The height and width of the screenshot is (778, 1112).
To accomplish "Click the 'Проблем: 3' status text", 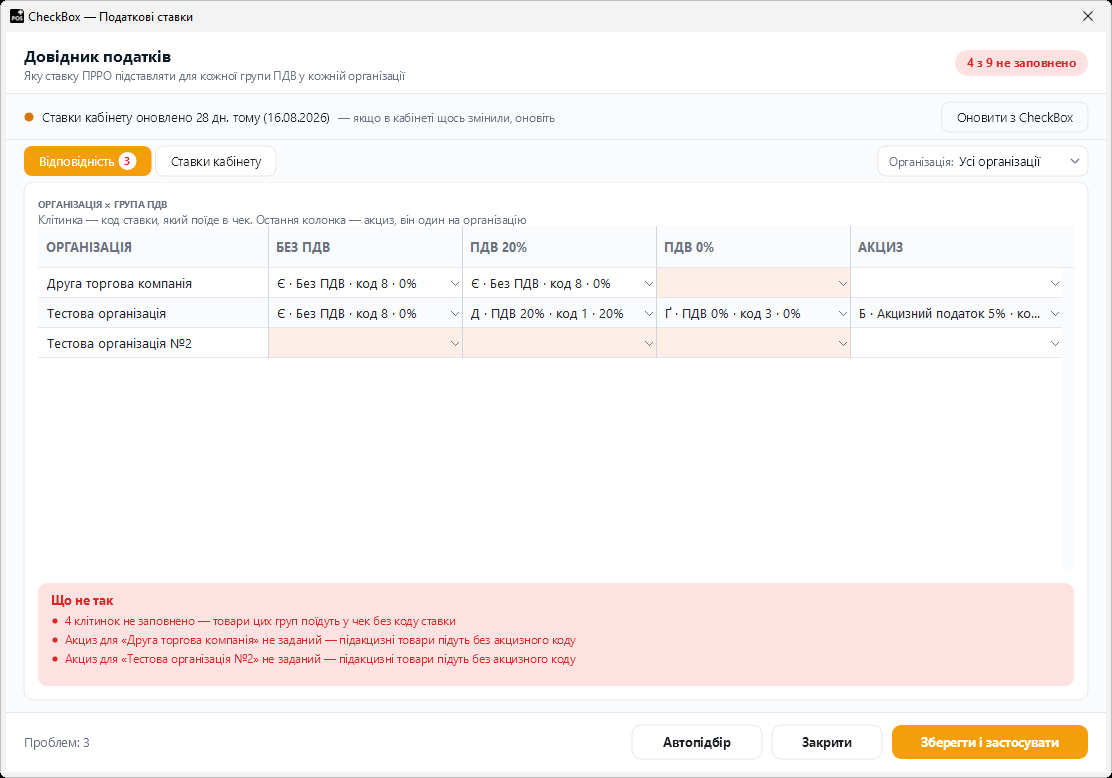I will click(57, 743).
